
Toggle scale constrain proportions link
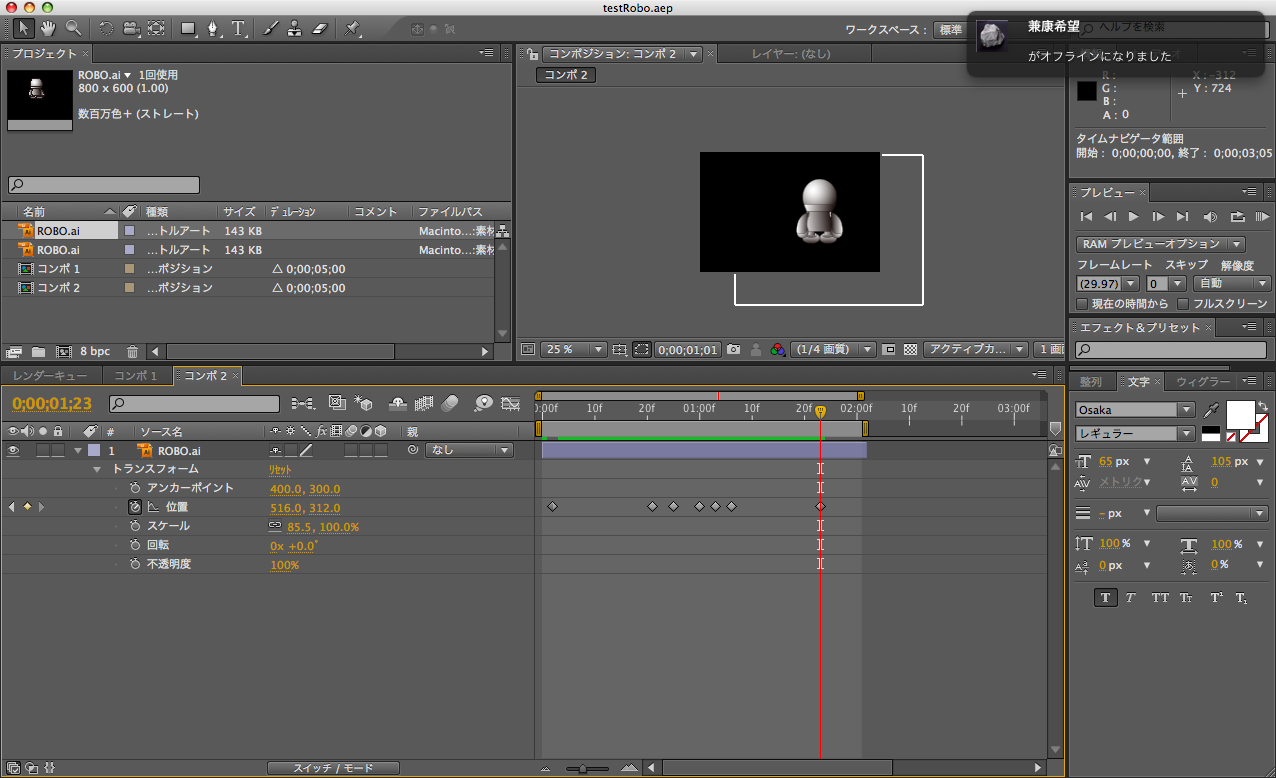pos(275,526)
